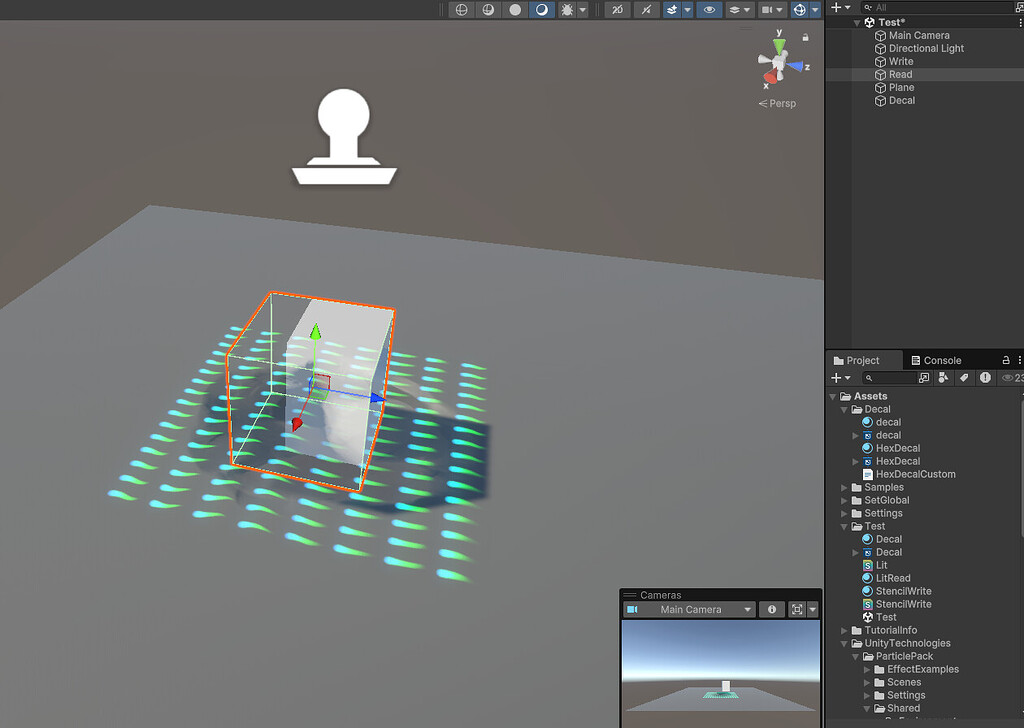Click the camera settings icon in Cameras overlay
The image size is (1024, 728).
click(x=797, y=609)
